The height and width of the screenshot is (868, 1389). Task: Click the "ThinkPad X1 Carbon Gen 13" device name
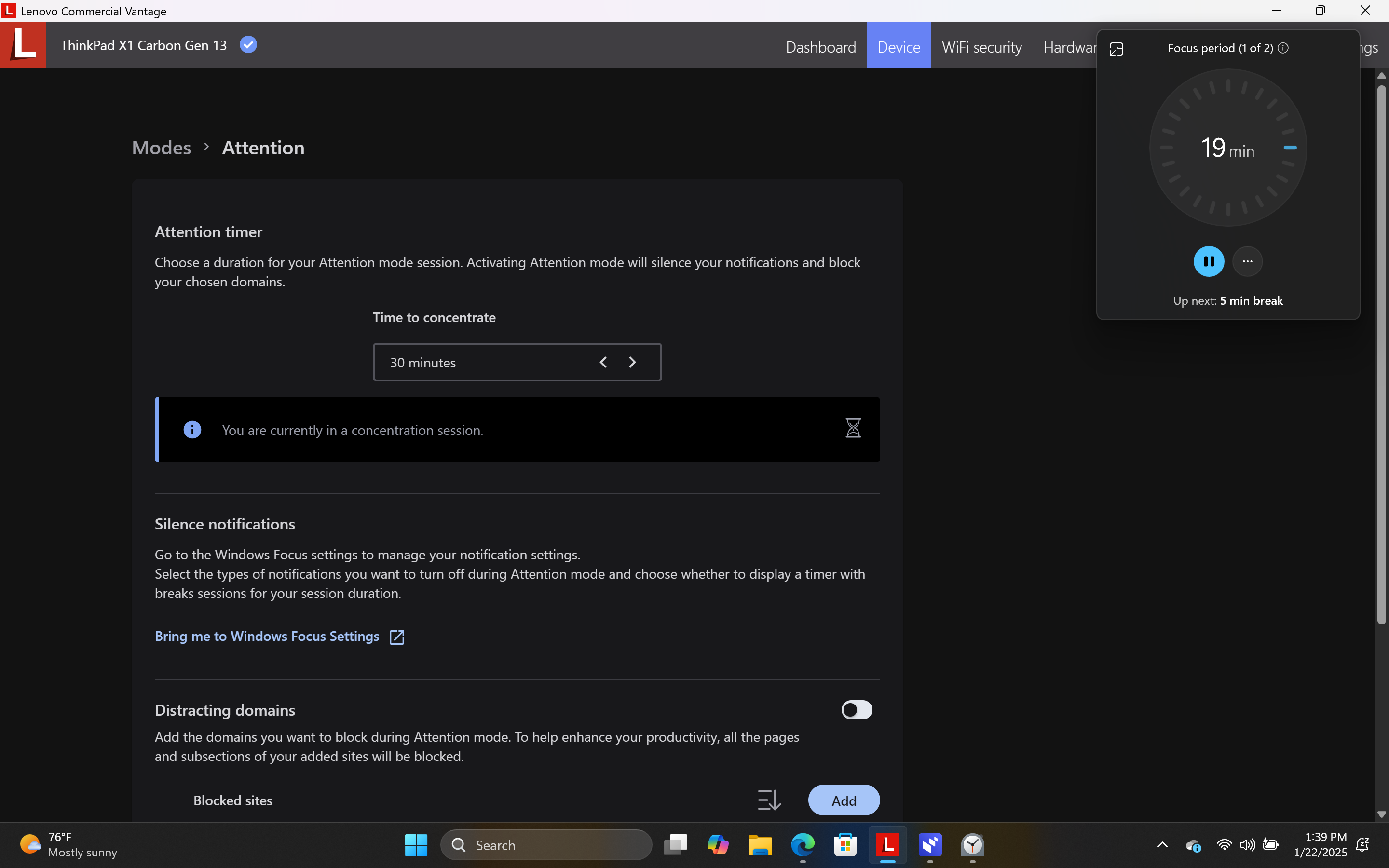[144, 45]
